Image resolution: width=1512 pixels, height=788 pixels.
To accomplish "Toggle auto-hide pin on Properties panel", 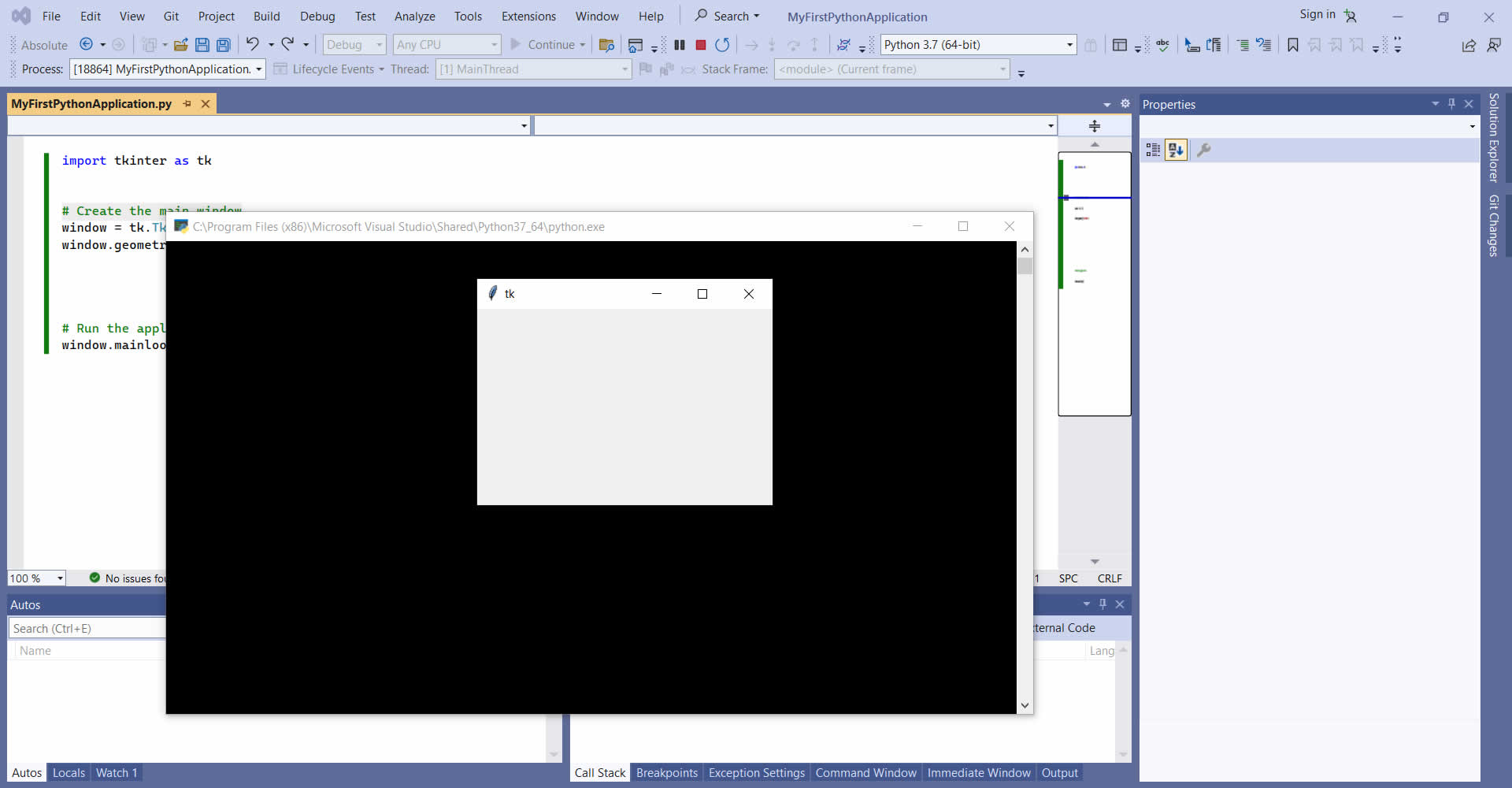I will click(1451, 104).
